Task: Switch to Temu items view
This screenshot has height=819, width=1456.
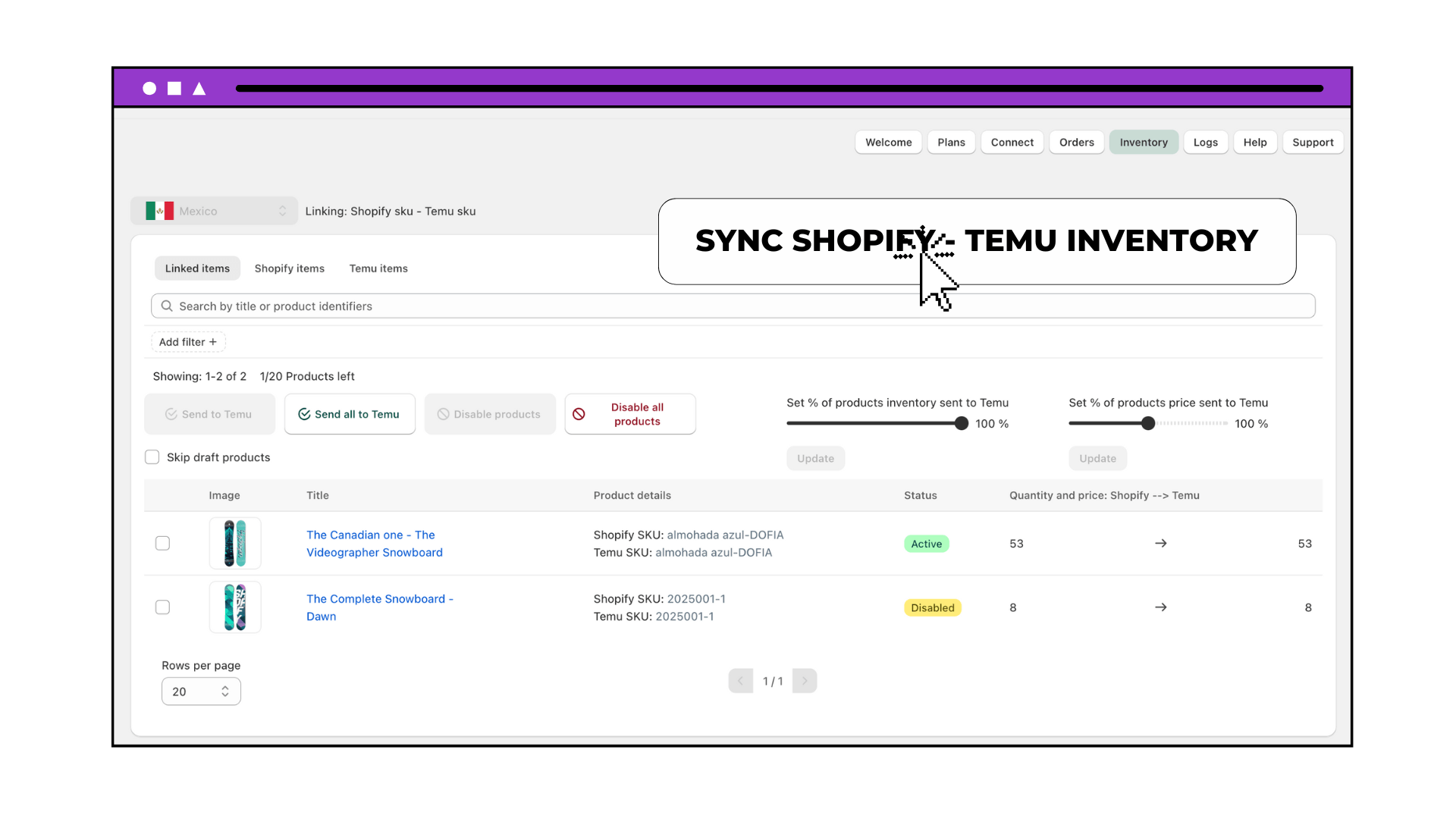Action: 378,268
